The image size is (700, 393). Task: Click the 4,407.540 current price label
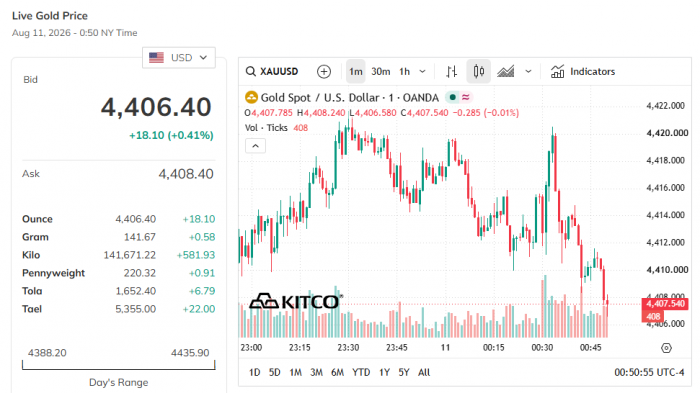[x=665, y=304]
